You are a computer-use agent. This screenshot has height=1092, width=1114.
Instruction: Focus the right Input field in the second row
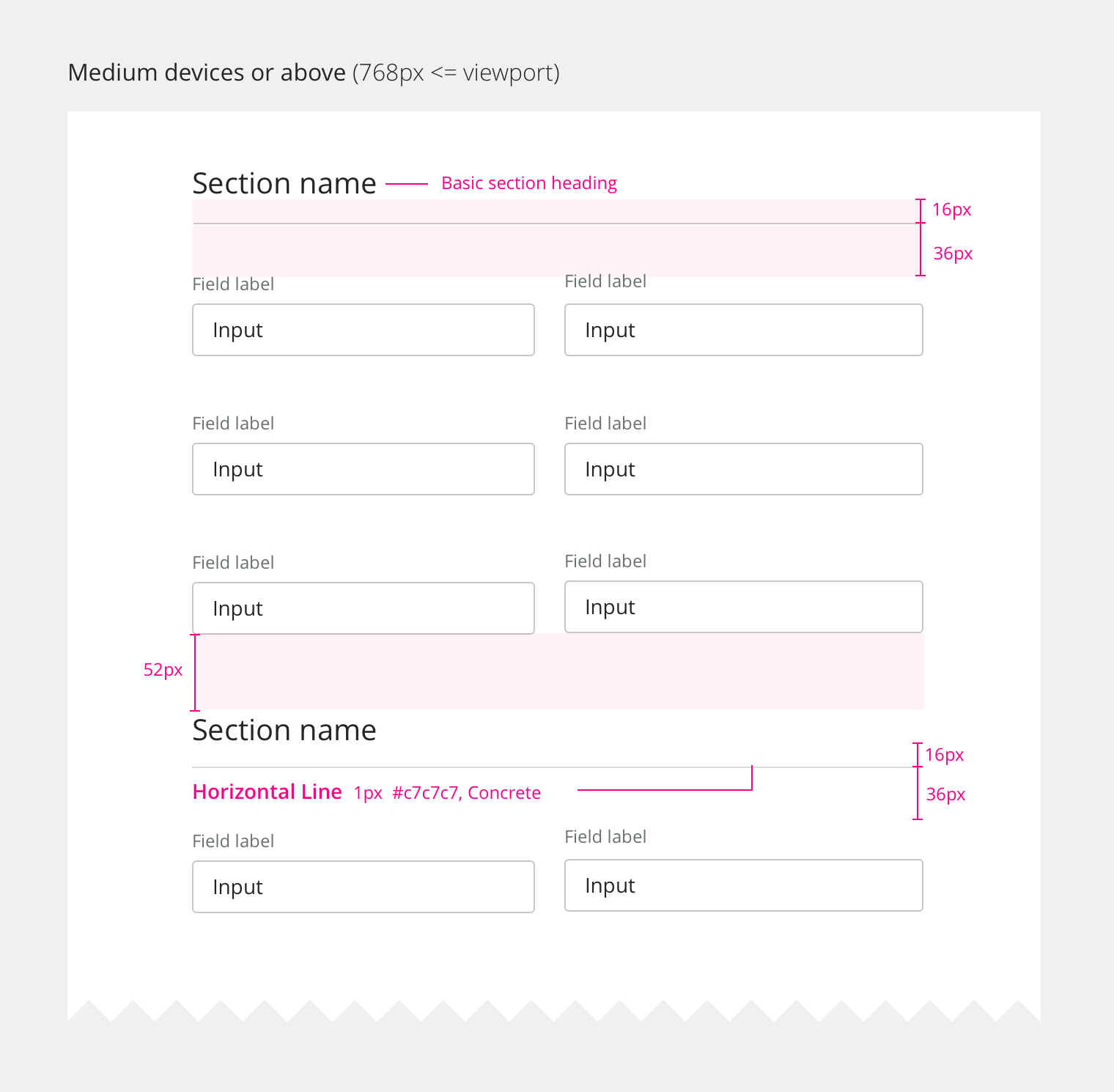743,469
